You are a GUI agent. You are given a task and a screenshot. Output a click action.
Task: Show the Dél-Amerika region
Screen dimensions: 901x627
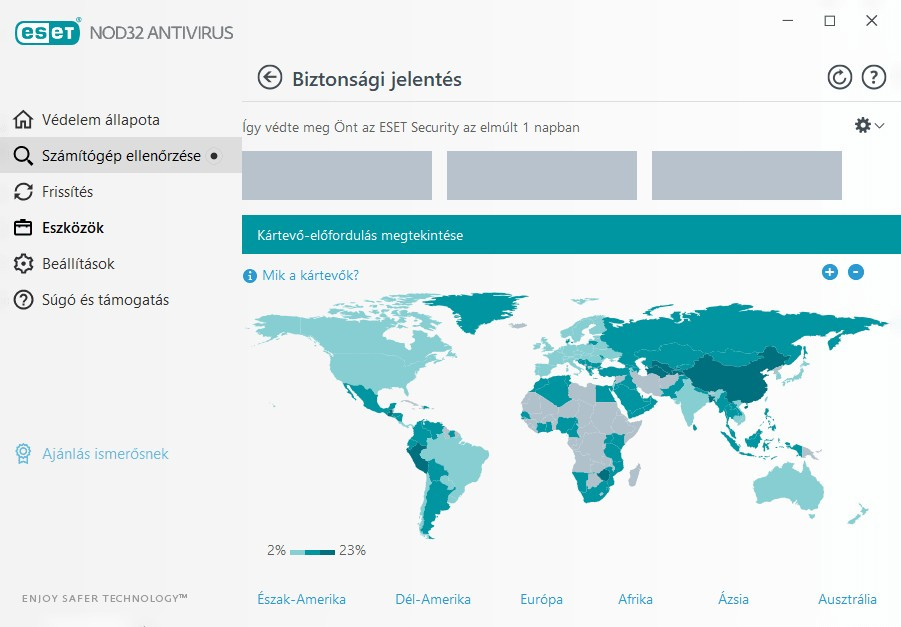pos(433,599)
